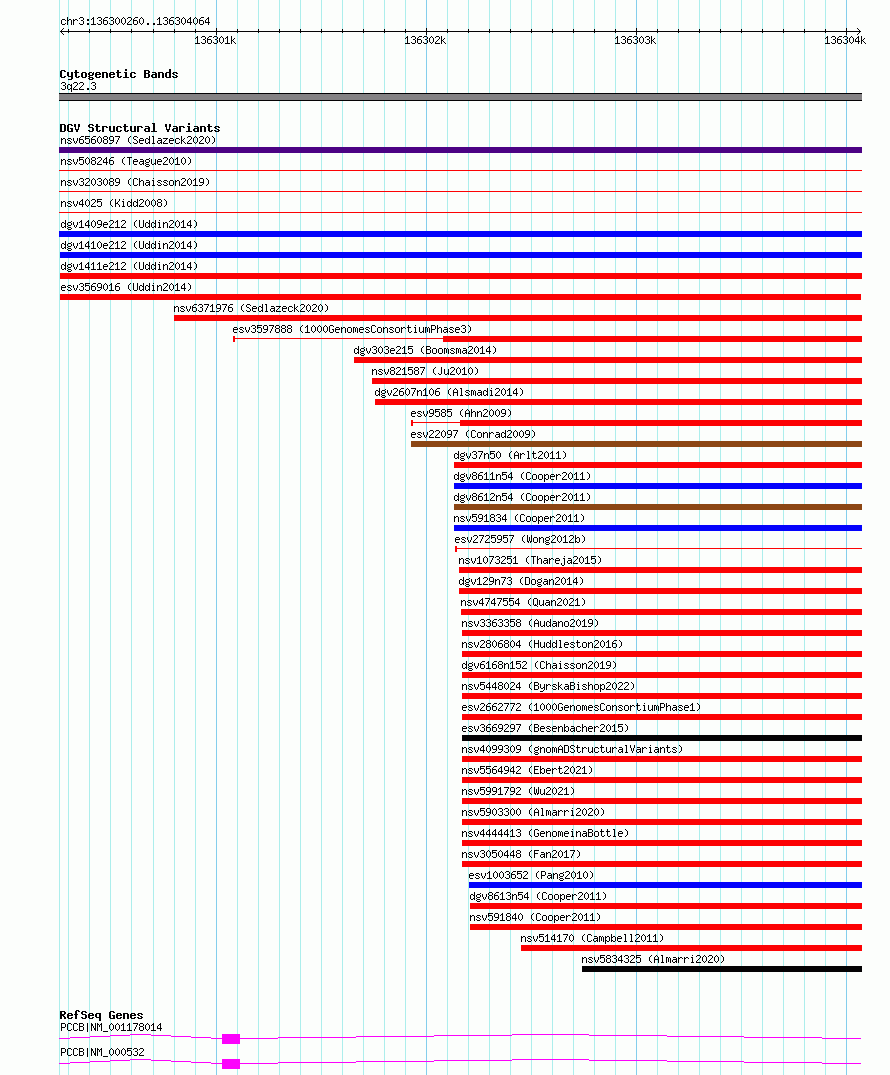Click the esv22097 (Conrad2009) brown variant bar
Screen dimensions: 890x1075
coord(636,444)
